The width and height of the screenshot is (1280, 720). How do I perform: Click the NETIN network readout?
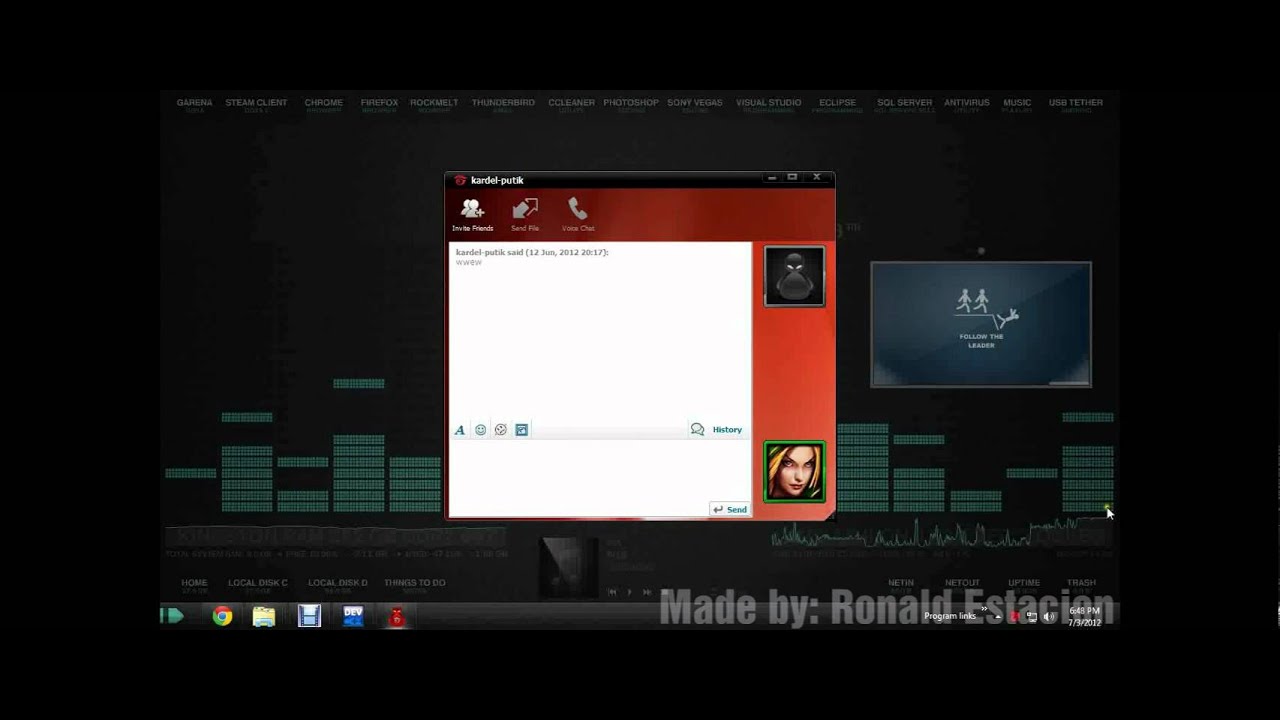pyautogui.click(x=901, y=583)
